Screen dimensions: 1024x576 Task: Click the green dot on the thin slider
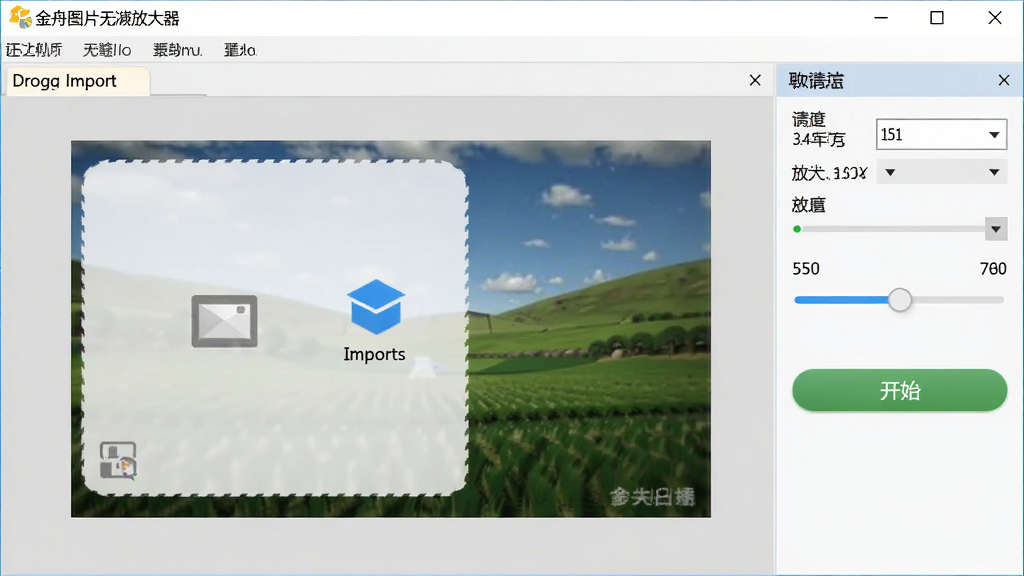point(797,229)
